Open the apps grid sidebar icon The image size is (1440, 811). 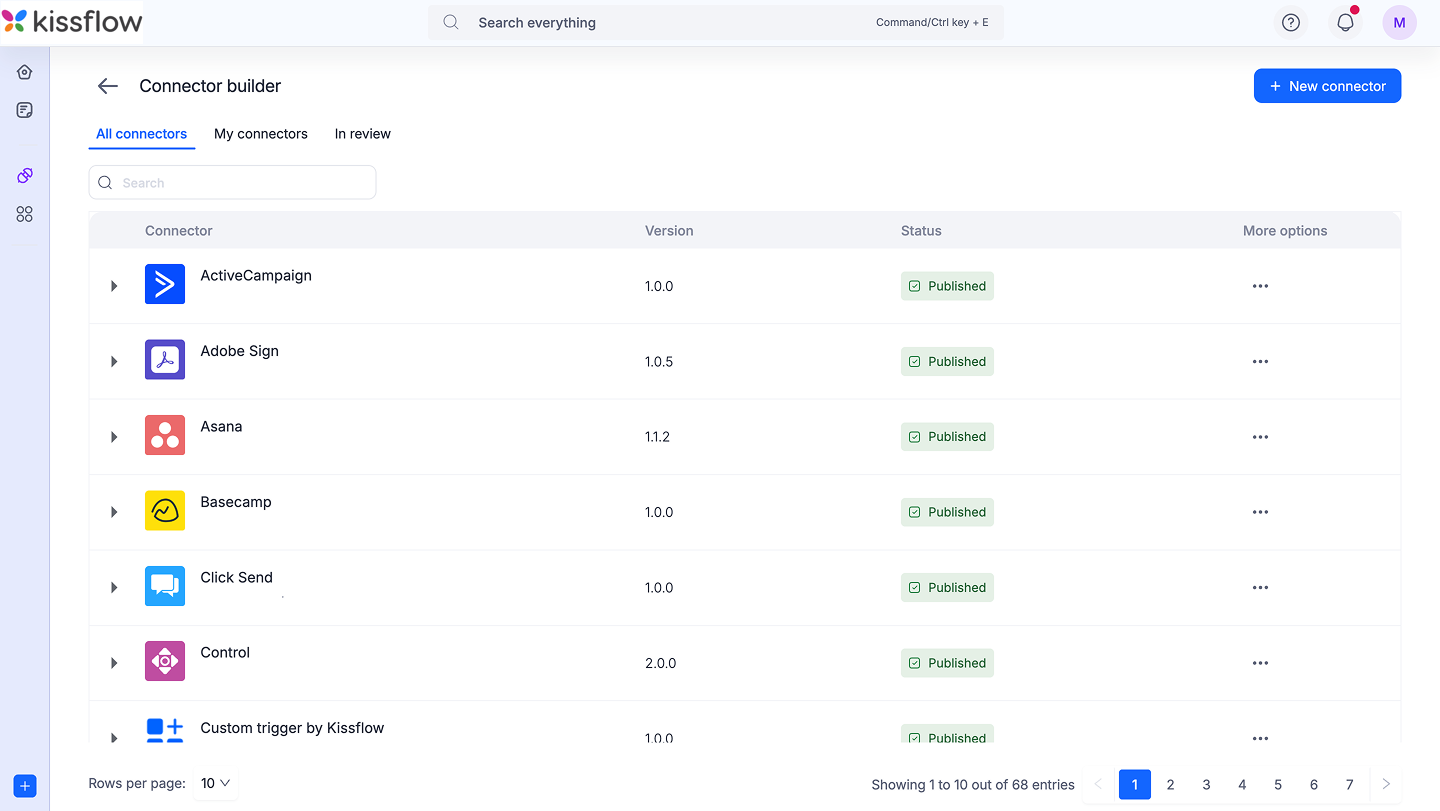(x=25, y=214)
